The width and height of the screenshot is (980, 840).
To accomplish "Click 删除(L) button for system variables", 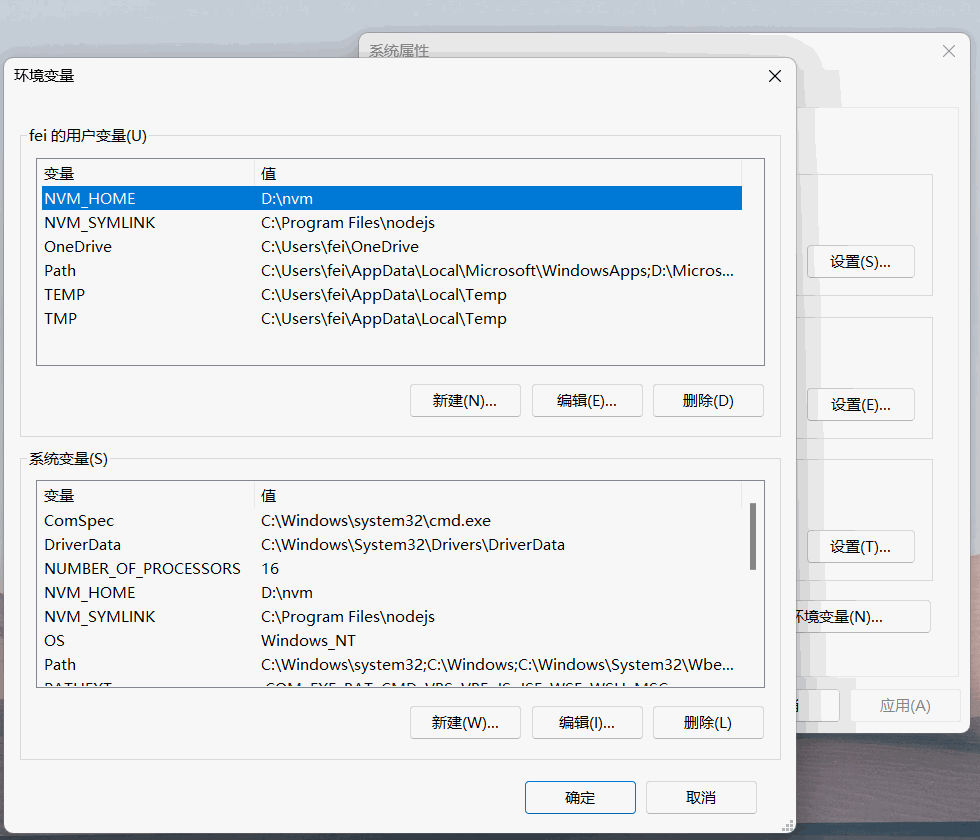I will pyautogui.click(x=708, y=722).
